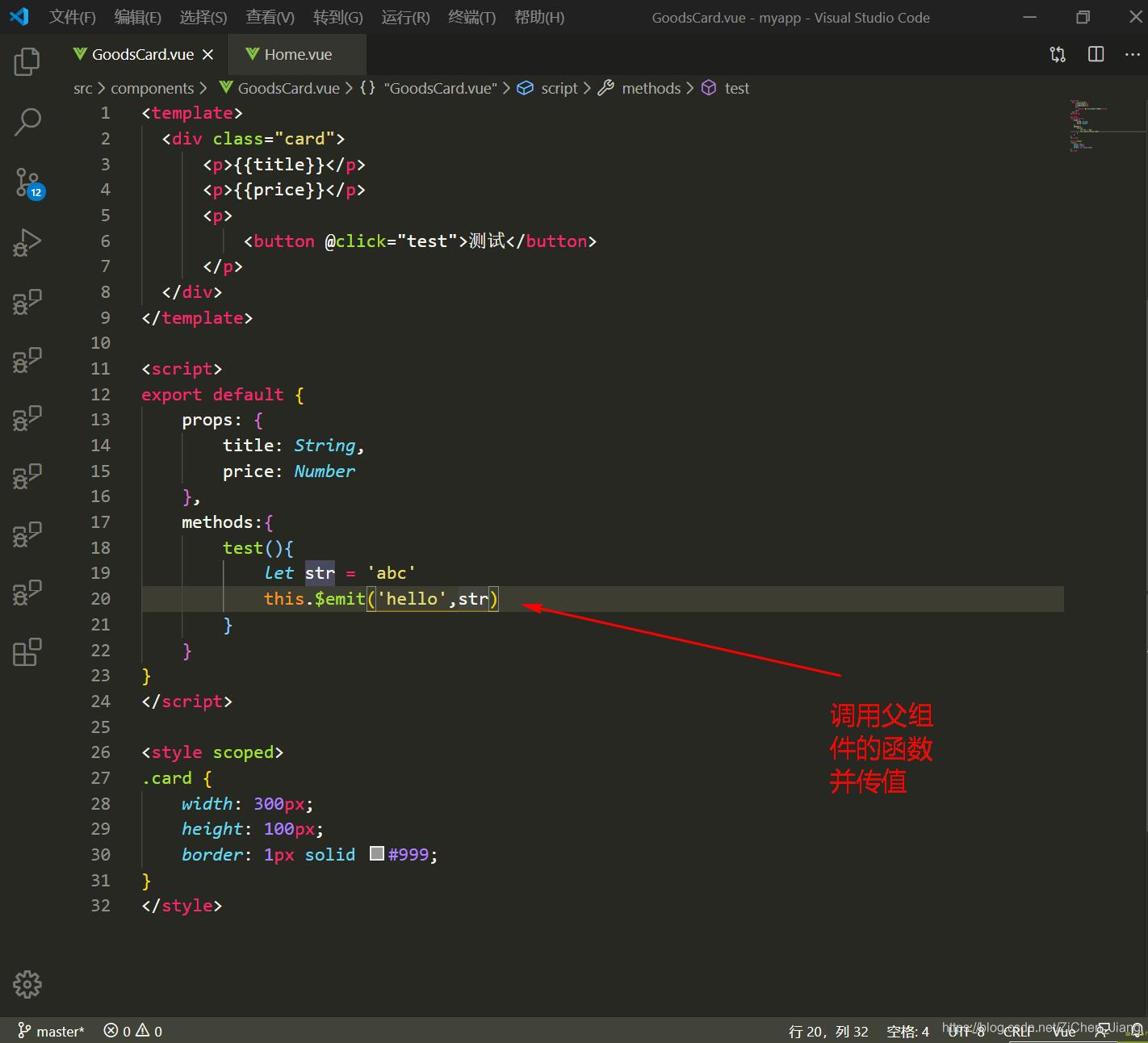Expand the "GoodsCard.vue" object breadcrumb
The height and width of the screenshot is (1043, 1148).
point(440,88)
